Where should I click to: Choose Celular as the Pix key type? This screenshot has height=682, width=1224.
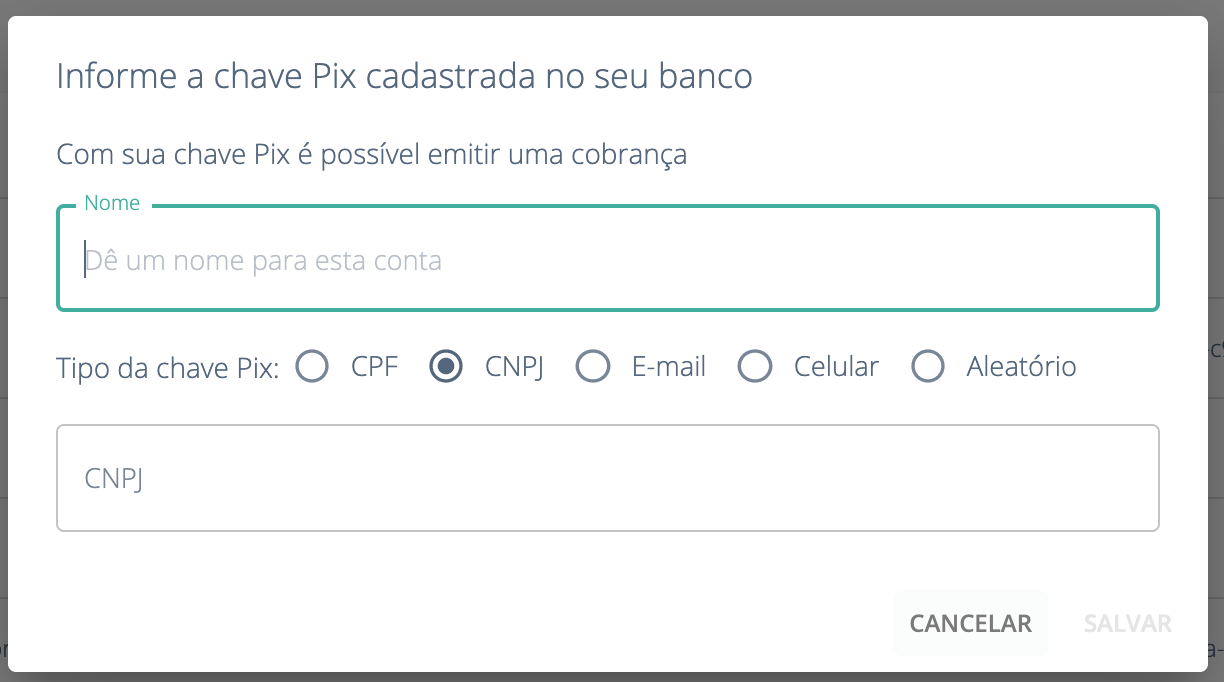(755, 366)
